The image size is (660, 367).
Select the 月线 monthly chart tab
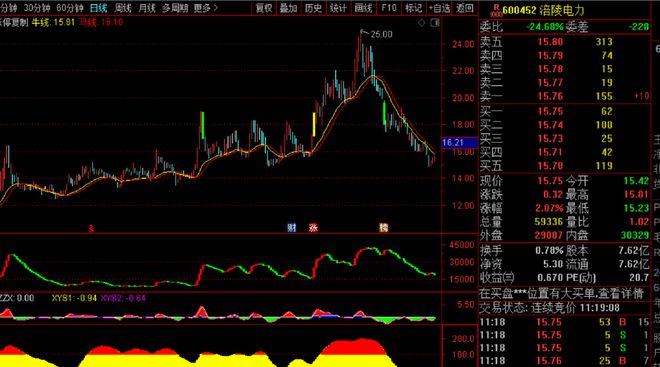[147, 8]
